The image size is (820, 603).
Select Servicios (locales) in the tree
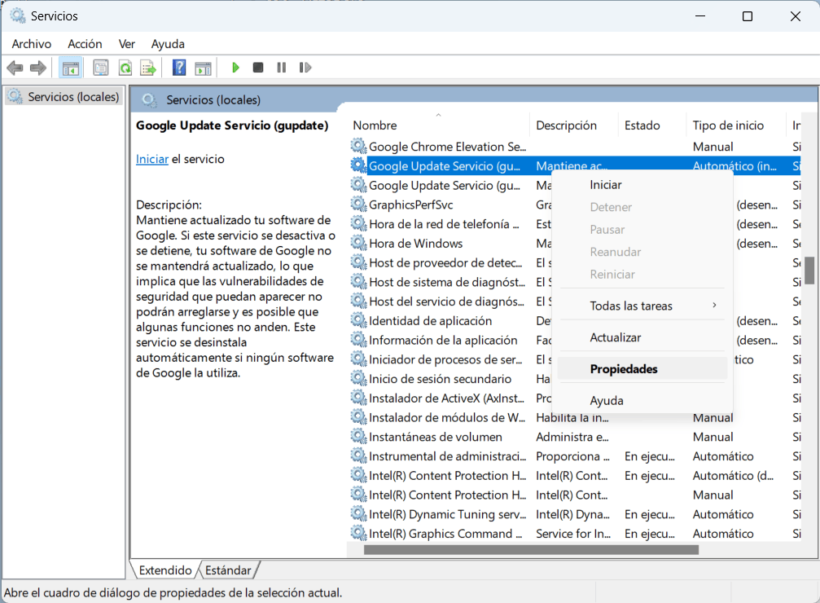click(x=73, y=97)
